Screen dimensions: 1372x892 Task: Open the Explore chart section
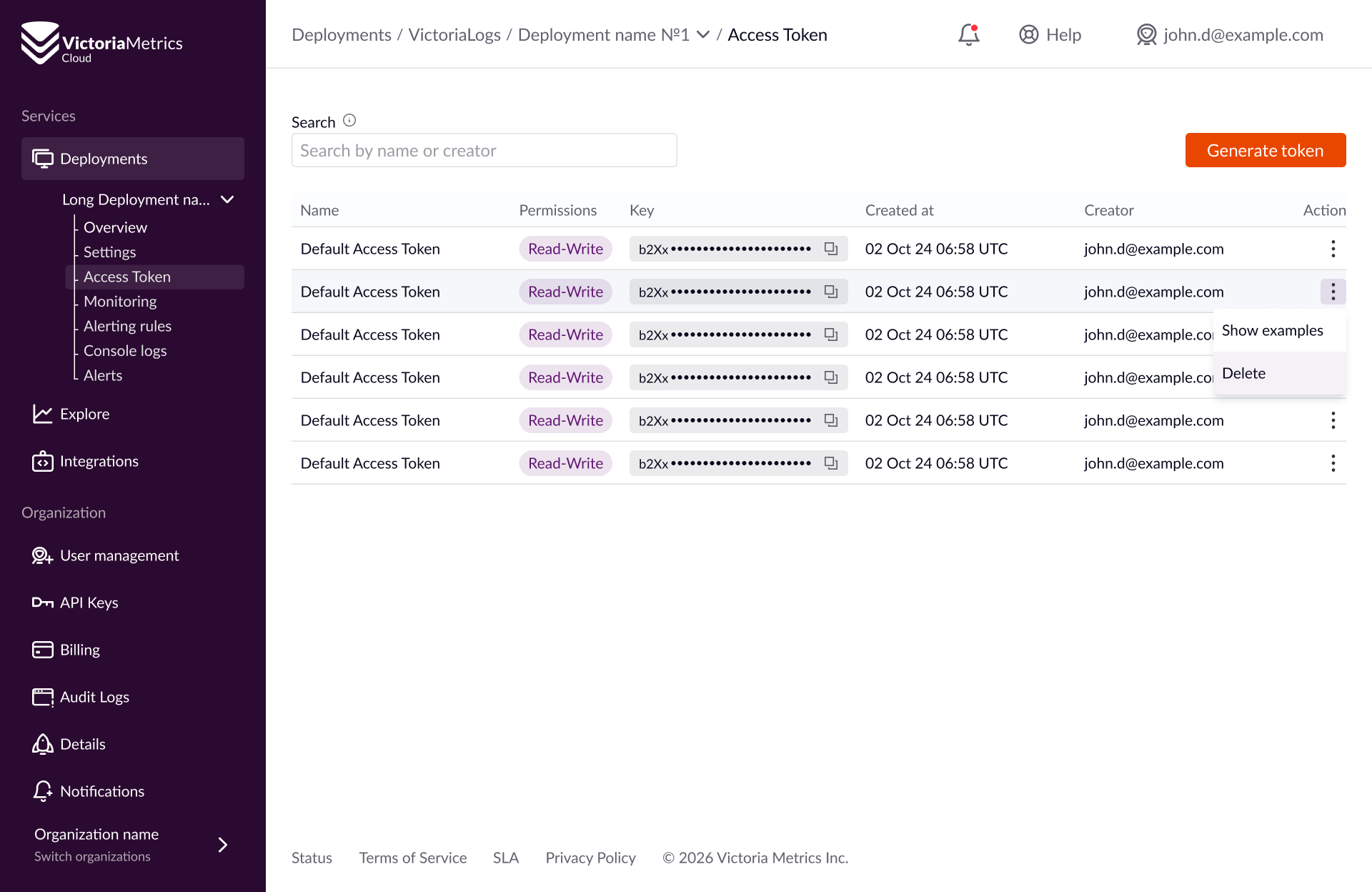click(84, 414)
